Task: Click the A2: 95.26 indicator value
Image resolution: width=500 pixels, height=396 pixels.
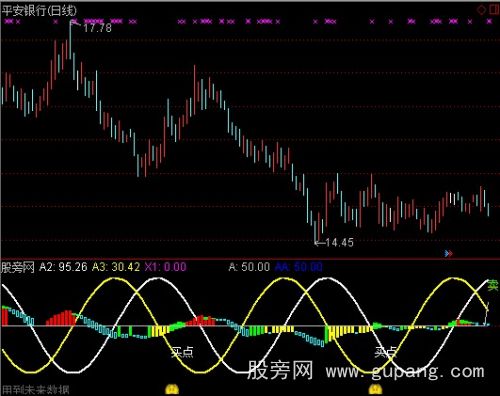Action: tap(63, 267)
